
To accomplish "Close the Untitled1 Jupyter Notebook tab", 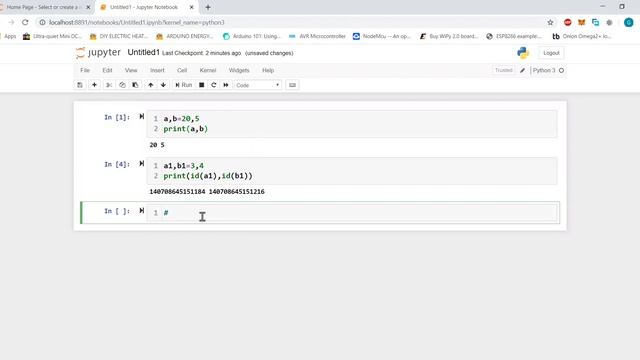I will pyautogui.click(x=191, y=7).
